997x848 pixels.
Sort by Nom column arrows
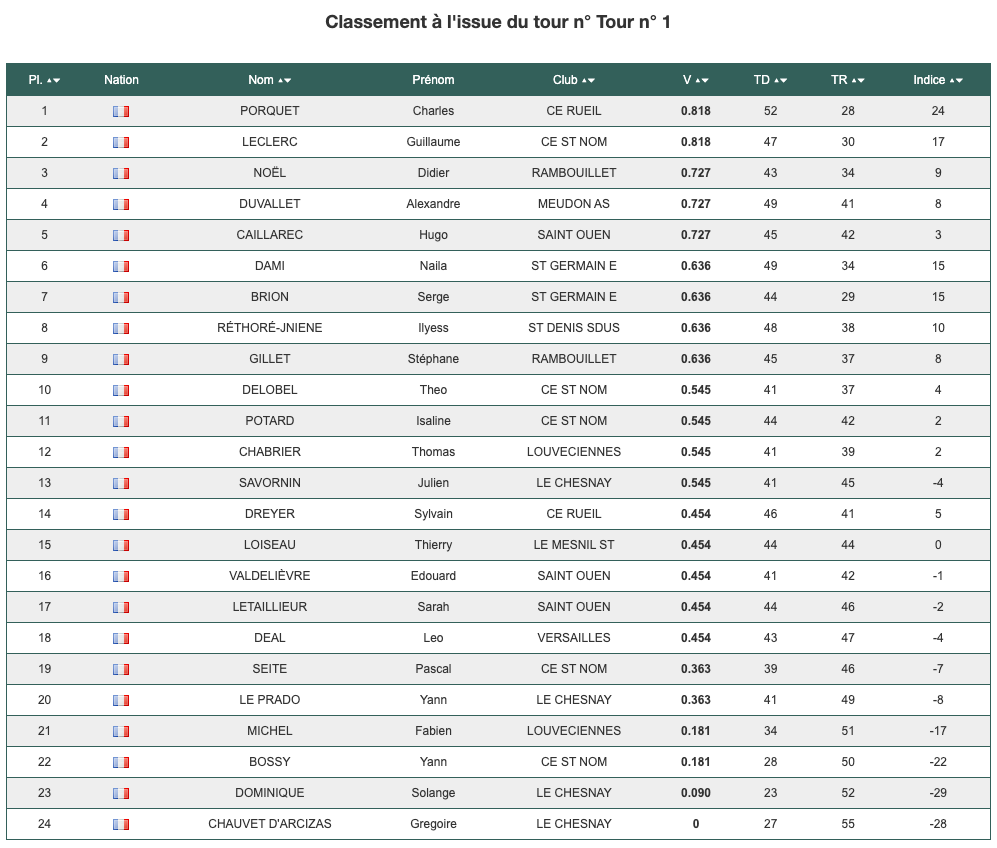pyautogui.click(x=284, y=81)
